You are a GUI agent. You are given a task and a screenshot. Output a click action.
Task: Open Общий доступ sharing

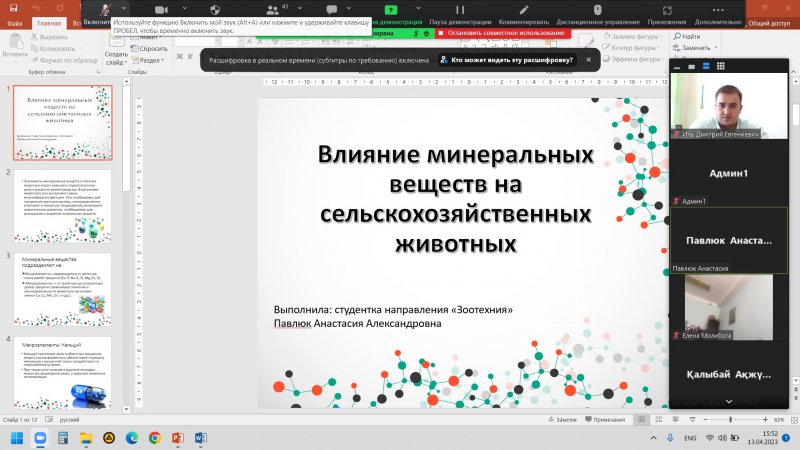[x=769, y=23]
